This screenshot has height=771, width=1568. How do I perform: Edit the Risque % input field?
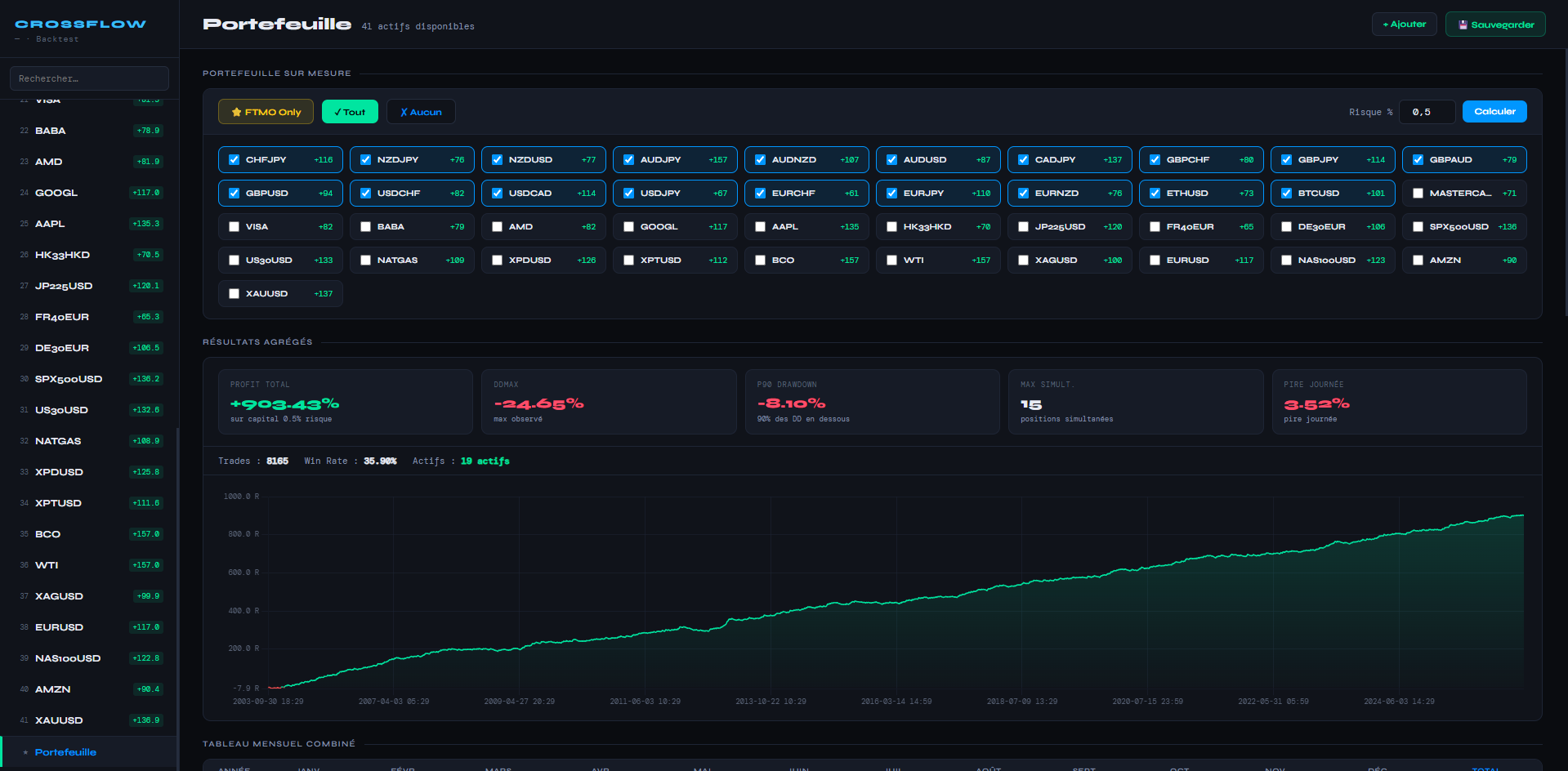click(1427, 112)
